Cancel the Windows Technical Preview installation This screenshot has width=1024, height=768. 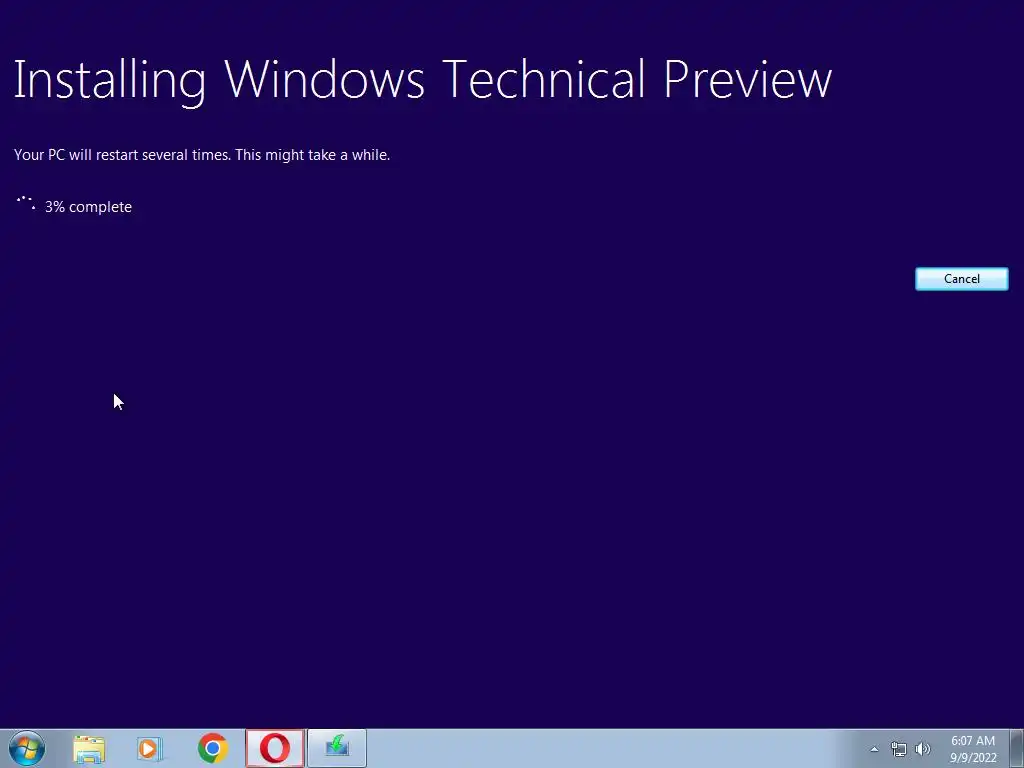tap(961, 279)
